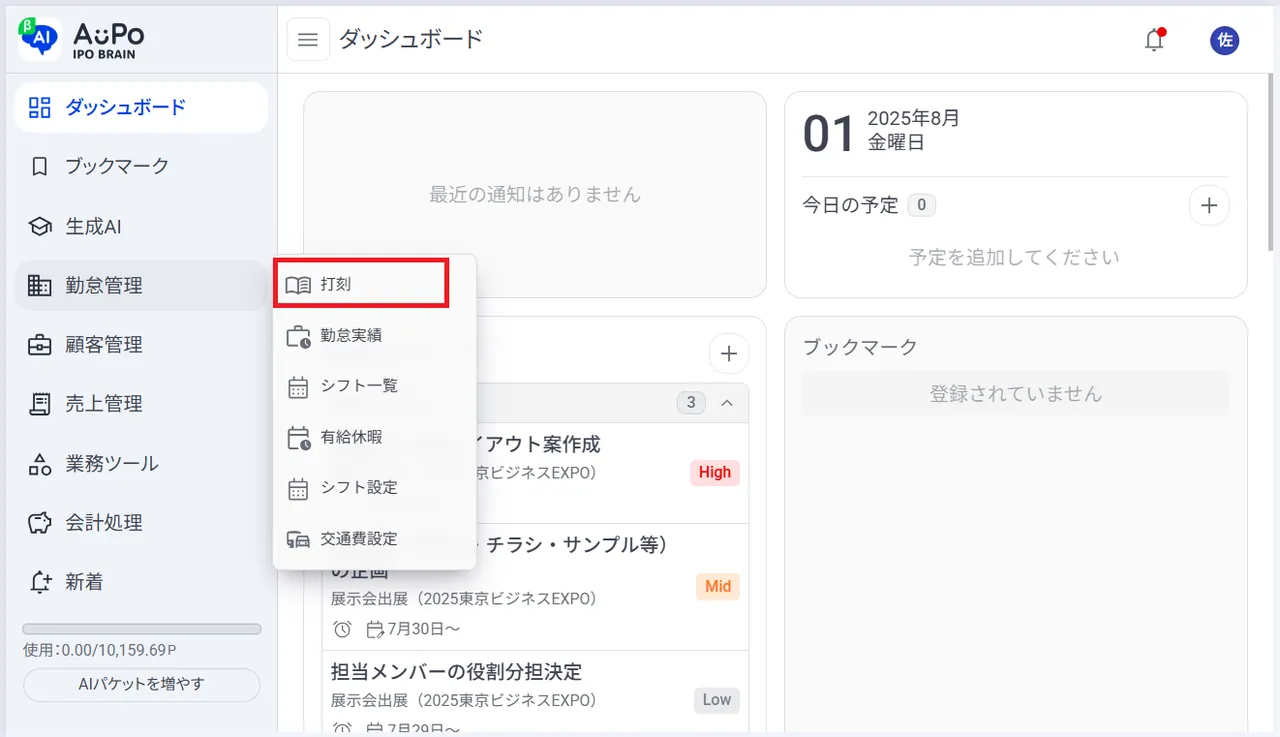Click 使用:0.00/10,159.69P usage text

(100, 651)
